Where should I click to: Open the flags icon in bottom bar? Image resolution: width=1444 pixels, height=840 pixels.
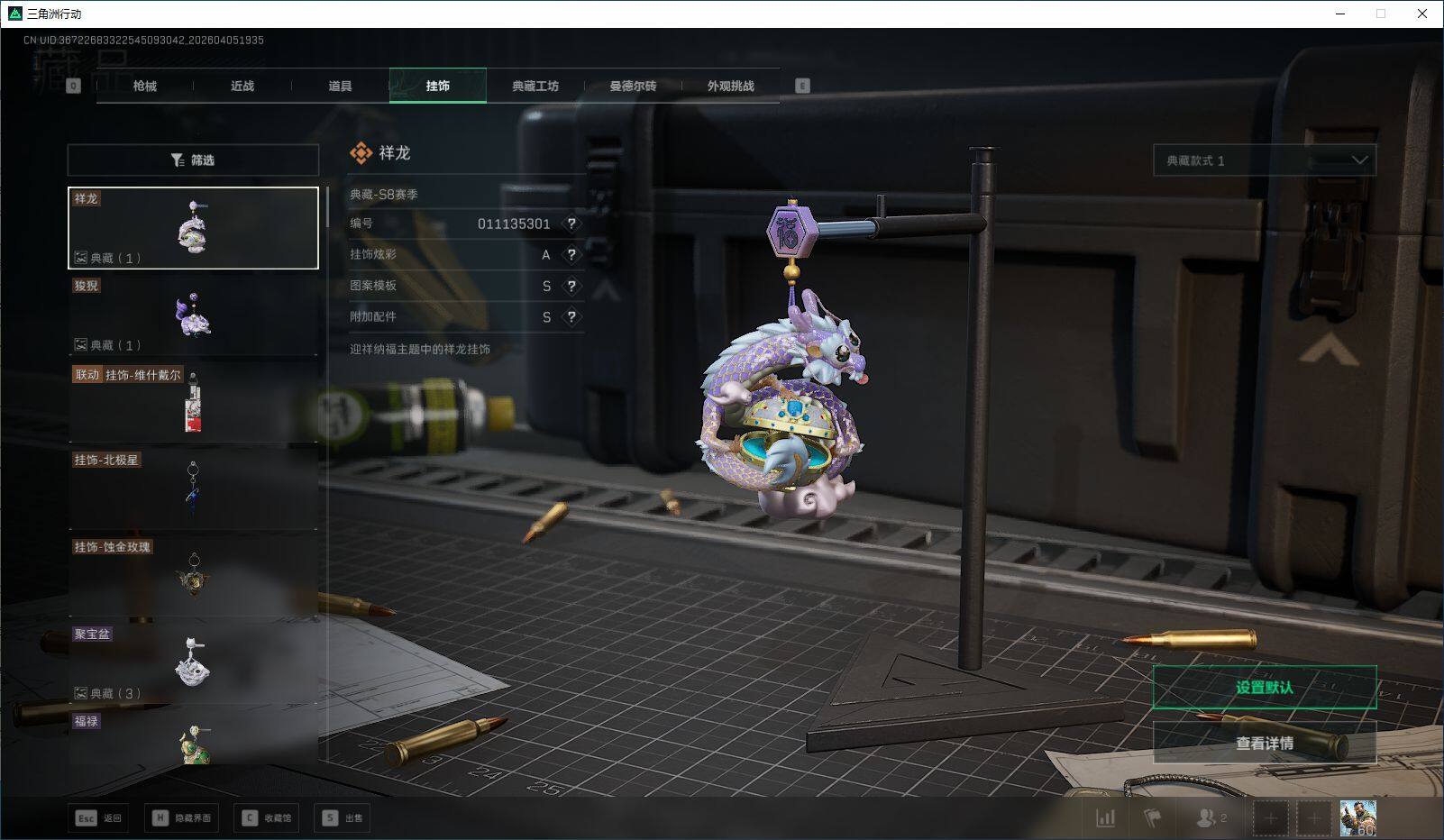1152,818
